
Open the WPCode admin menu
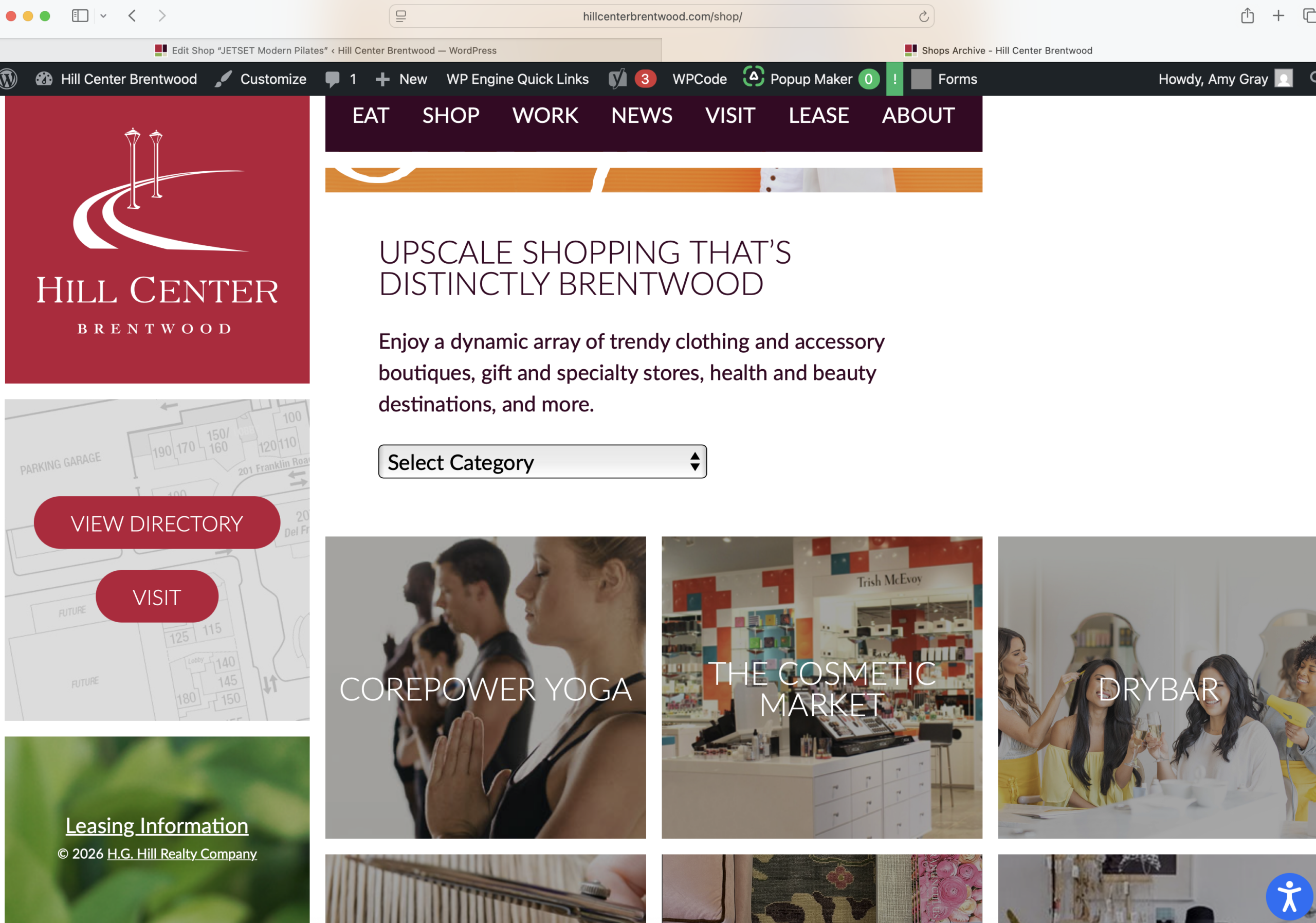point(699,79)
